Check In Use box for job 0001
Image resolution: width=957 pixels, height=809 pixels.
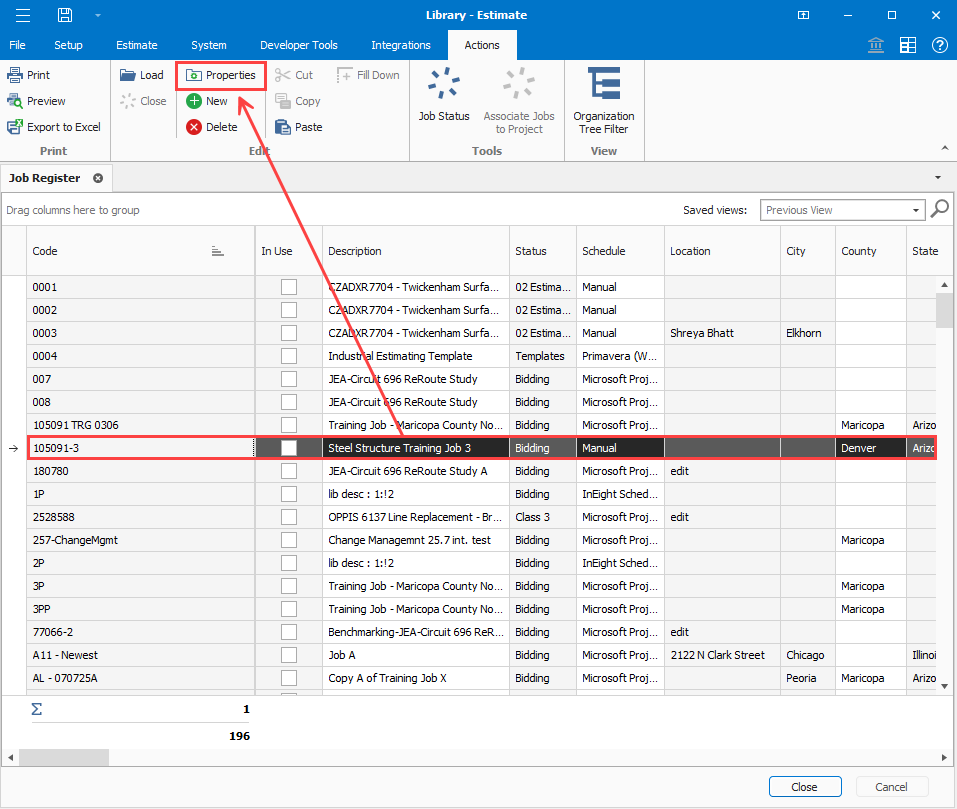(289, 287)
